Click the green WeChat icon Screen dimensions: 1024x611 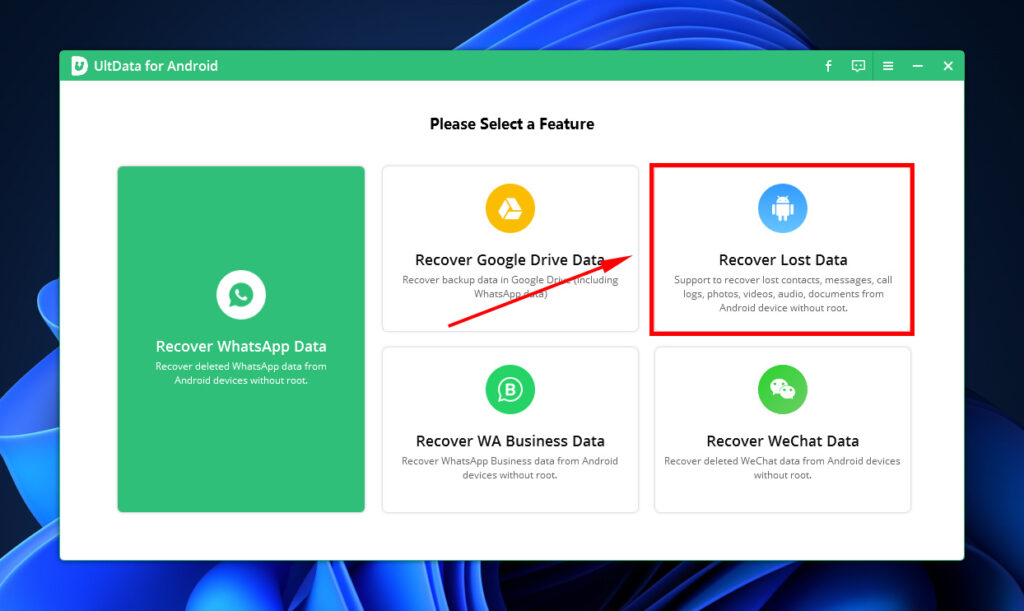click(x=782, y=389)
